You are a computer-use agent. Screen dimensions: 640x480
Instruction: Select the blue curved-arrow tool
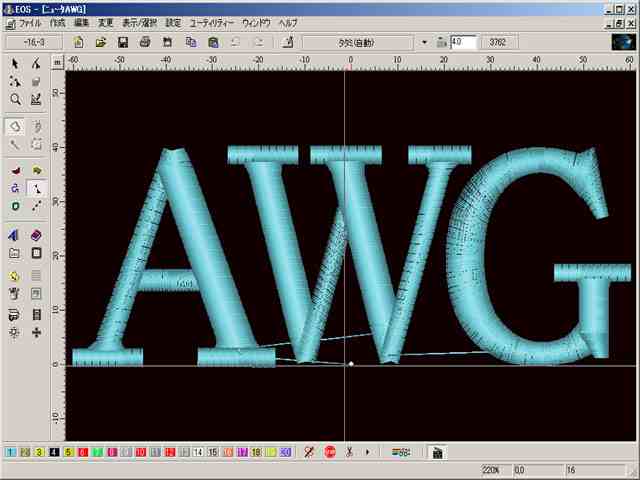tap(15, 188)
